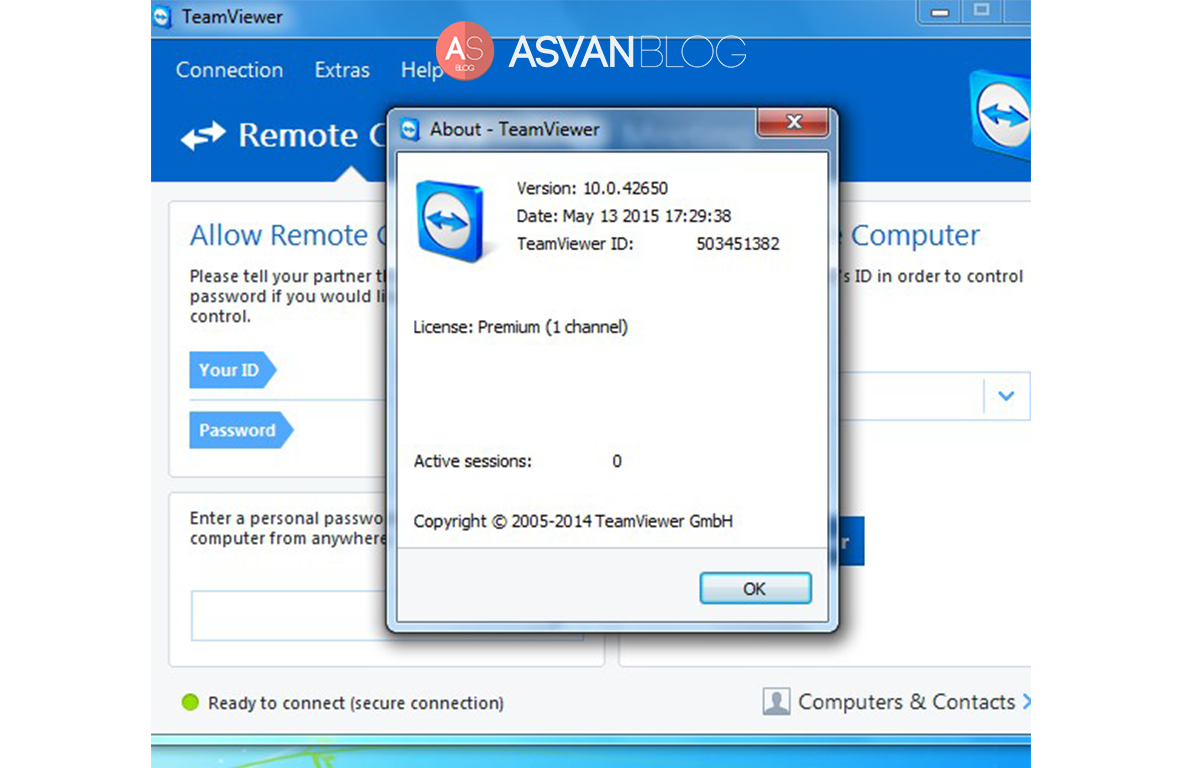This screenshot has width=1182, height=768.
Task: Click the TeamViewer main window title icon
Action: pyautogui.click(x=162, y=17)
